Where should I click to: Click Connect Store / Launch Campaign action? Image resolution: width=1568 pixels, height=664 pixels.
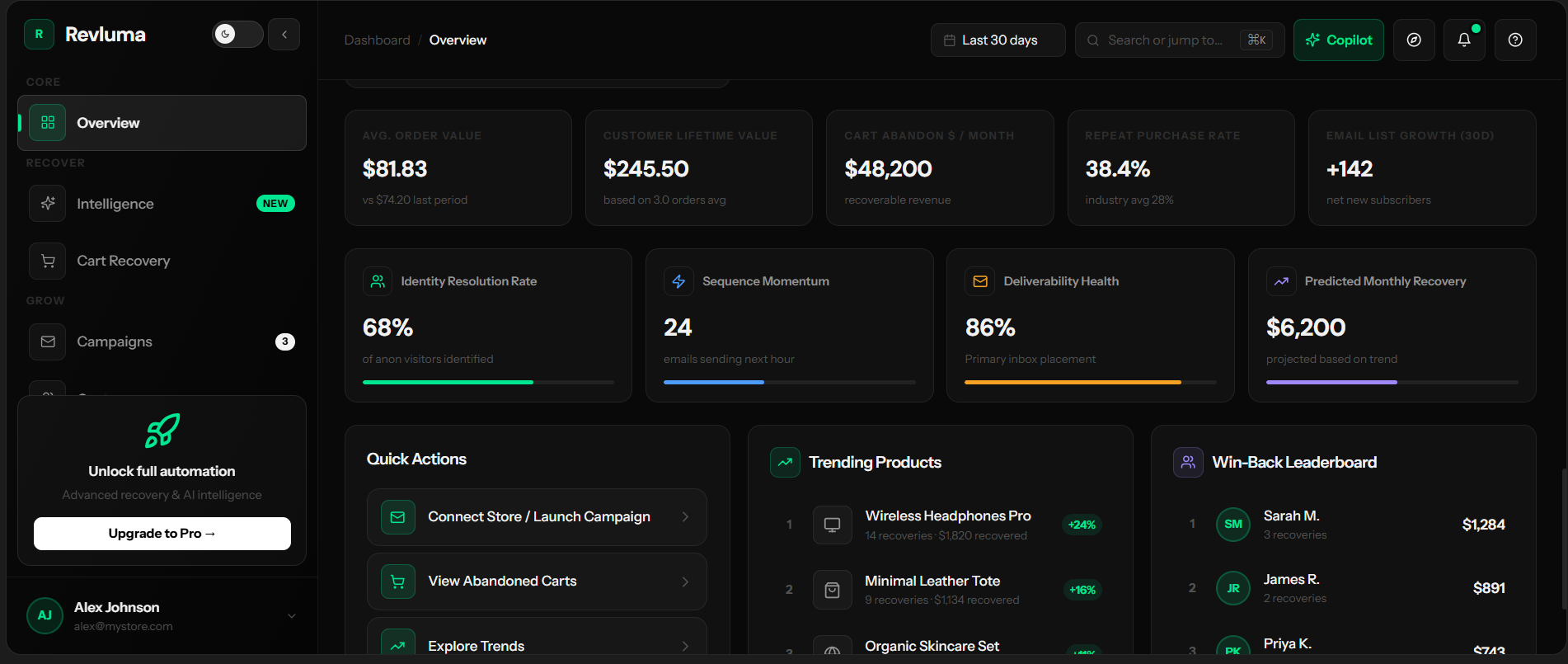click(x=537, y=517)
